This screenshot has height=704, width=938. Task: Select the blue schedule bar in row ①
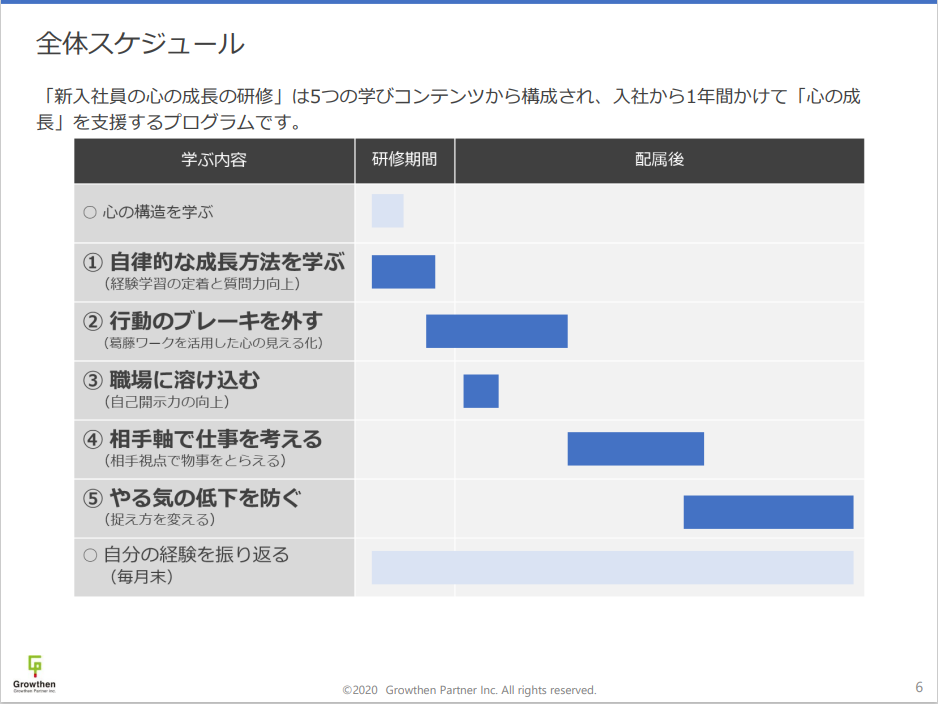point(403,272)
